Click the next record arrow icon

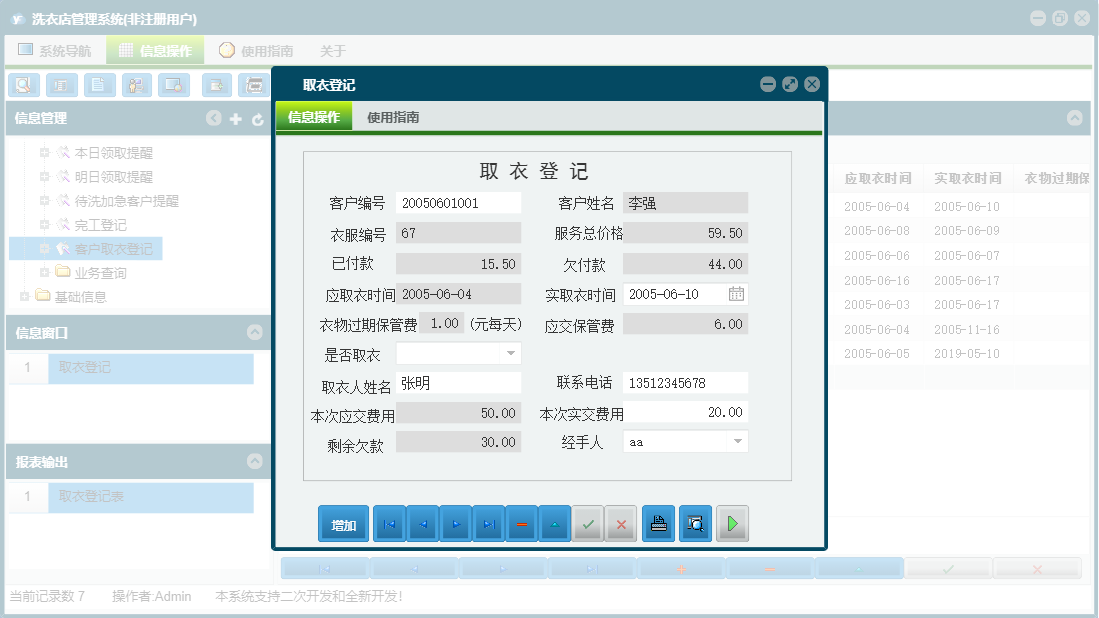(455, 523)
